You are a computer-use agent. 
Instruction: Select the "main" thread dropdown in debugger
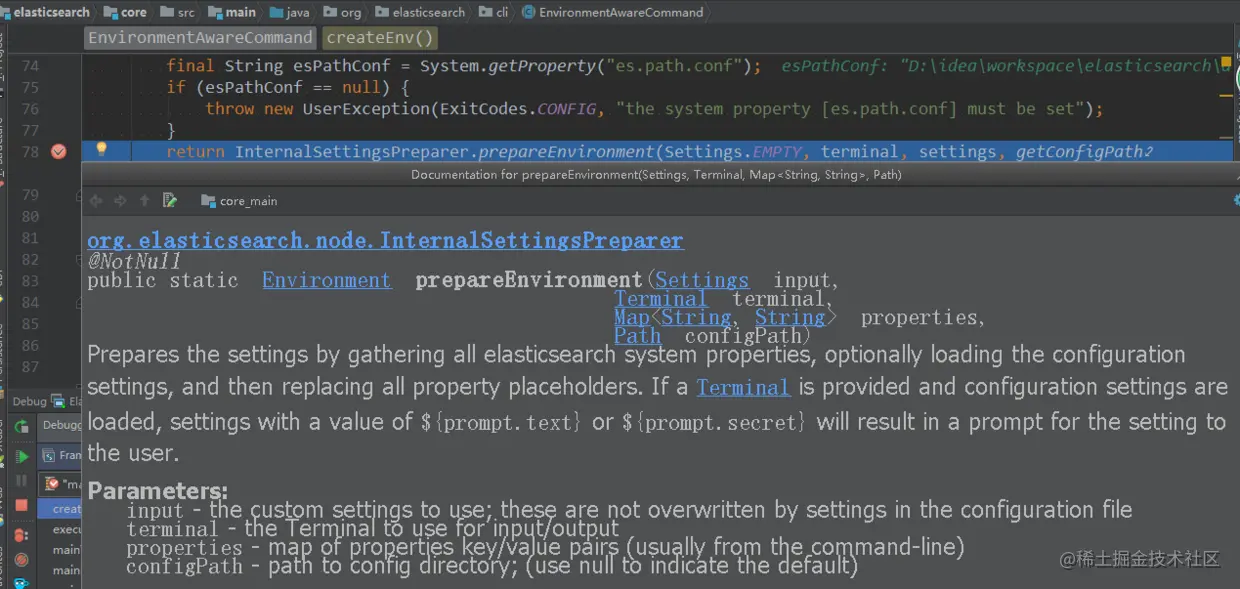pyautogui.click(x=61, y=484)
